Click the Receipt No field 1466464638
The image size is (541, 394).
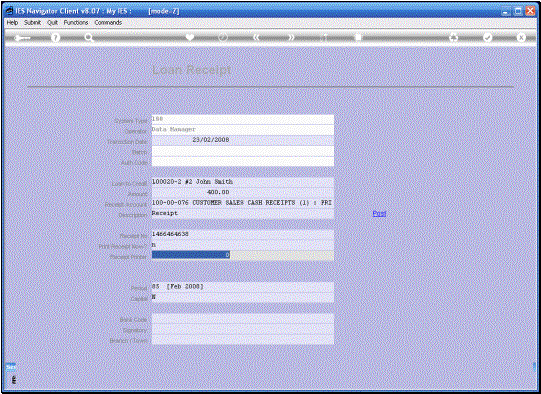click(x=243, y=235)
